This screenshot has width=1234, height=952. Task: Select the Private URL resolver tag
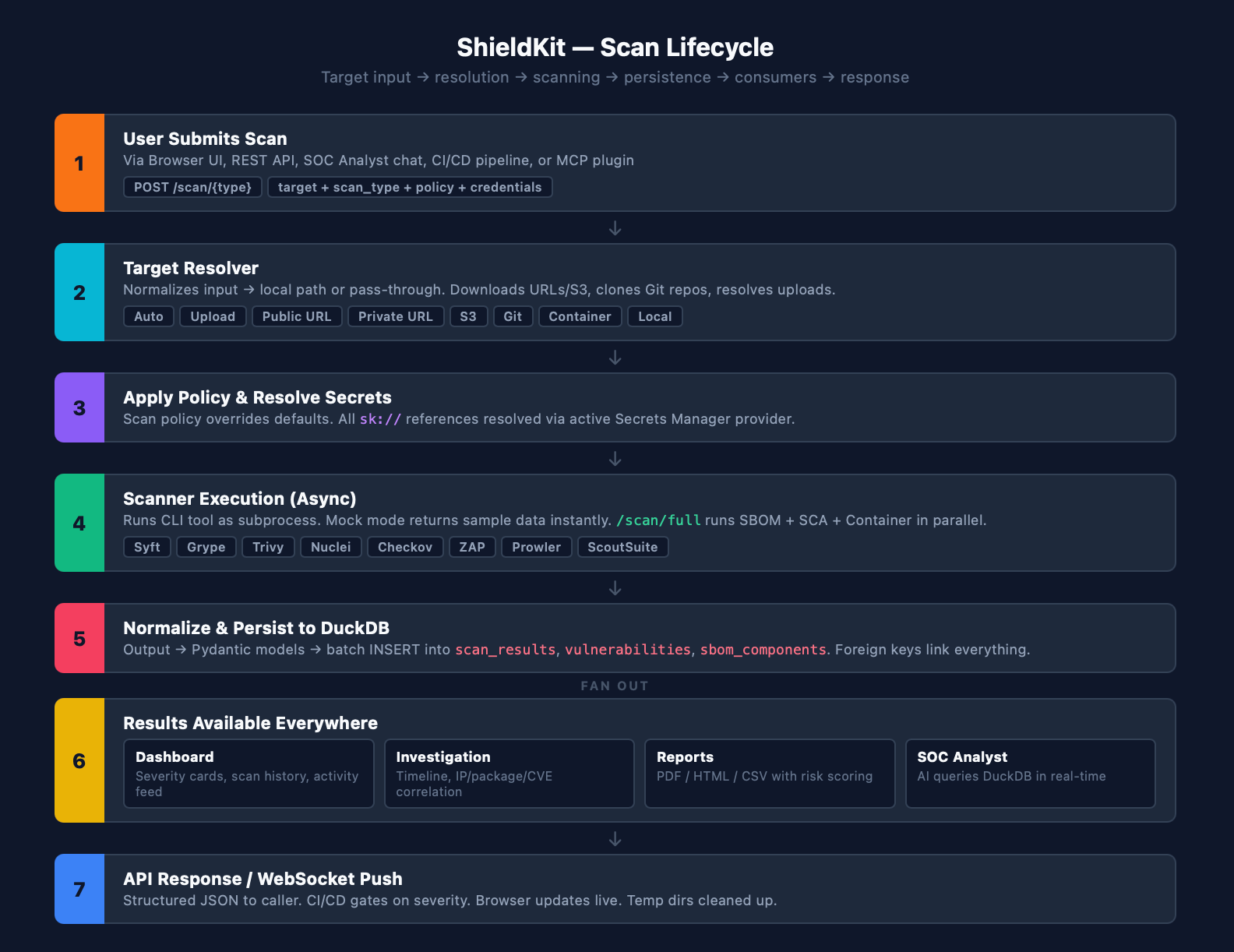coord(395,316)
